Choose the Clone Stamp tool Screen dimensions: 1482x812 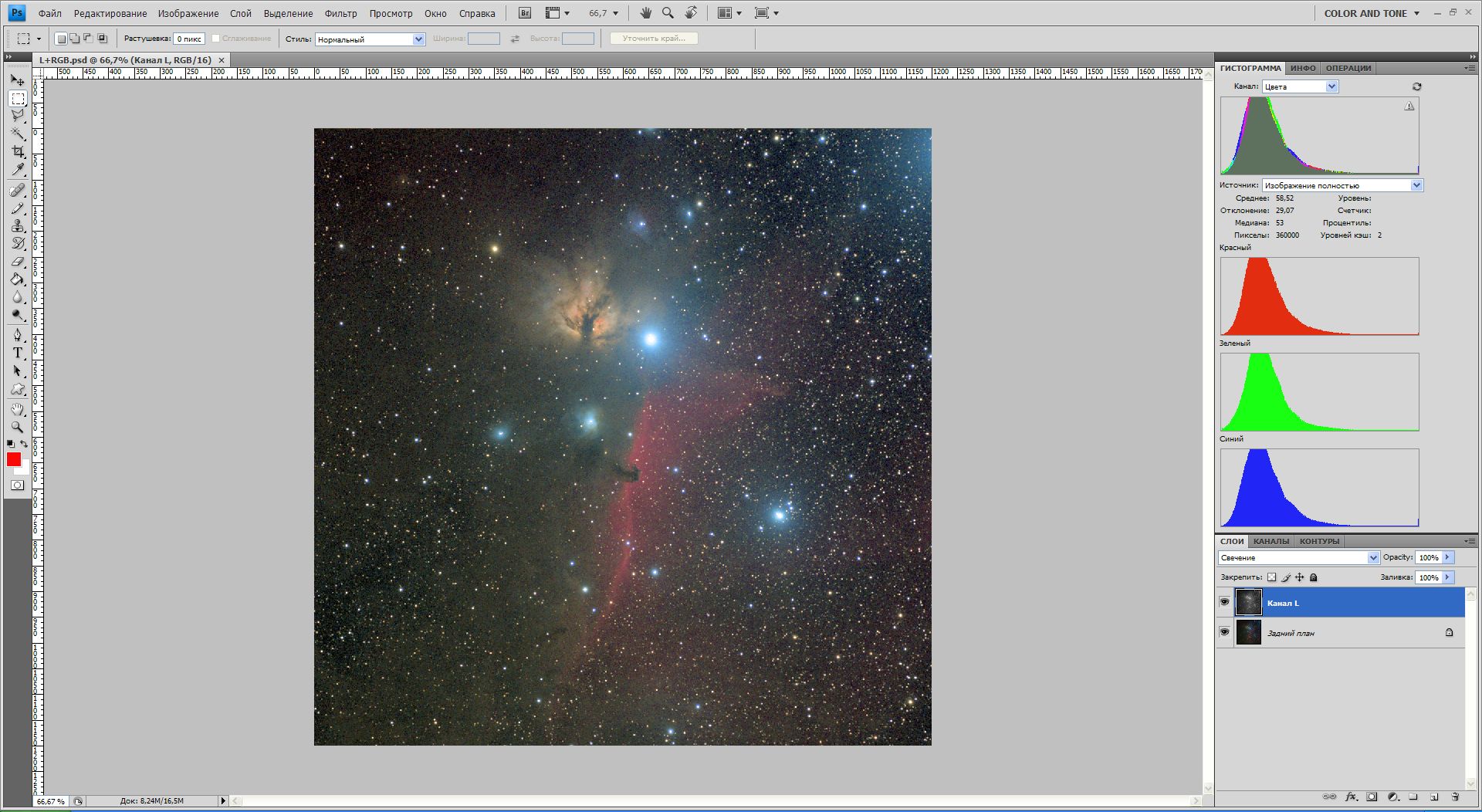(x=18, y=225)
